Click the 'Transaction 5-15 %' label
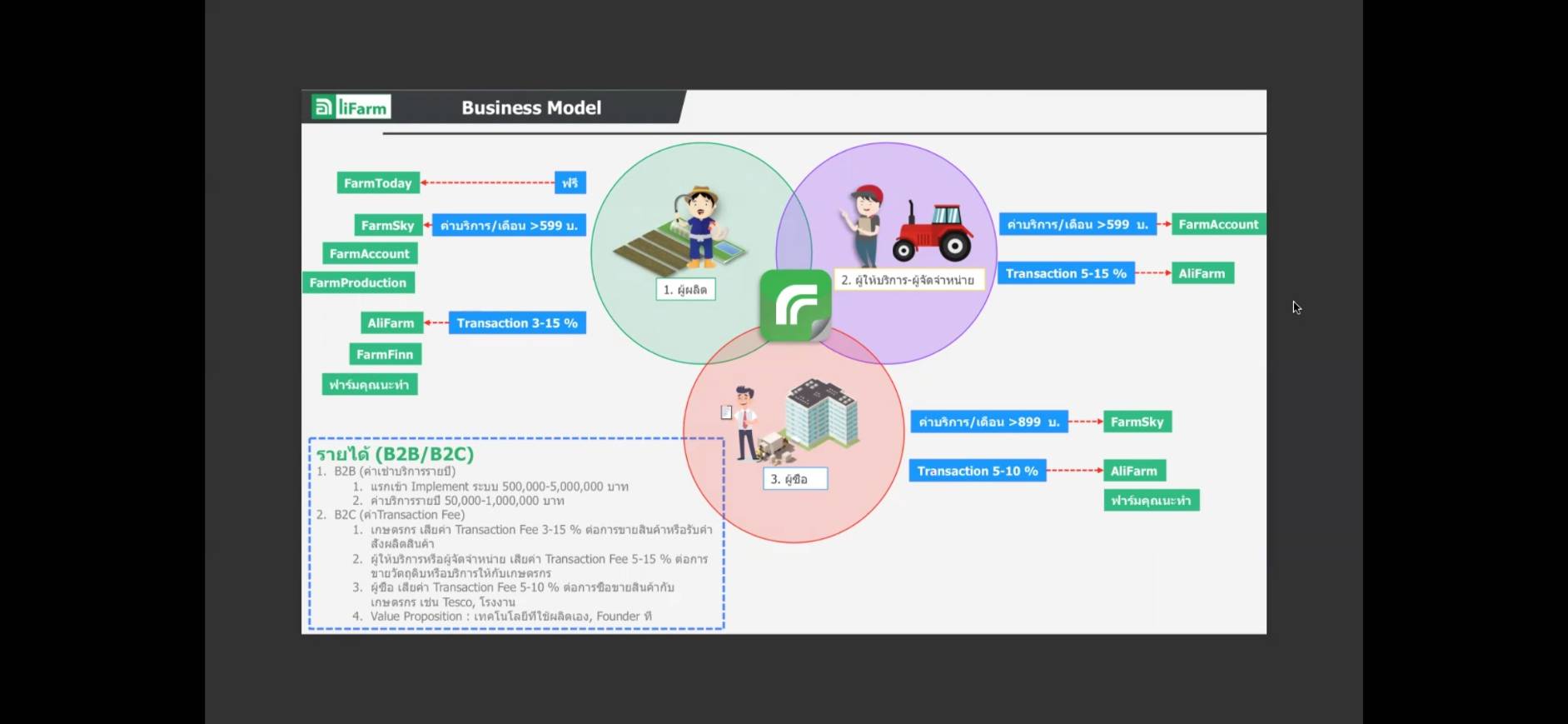The height and width of the screenshot is (724, 1568). click(1066, 273)
